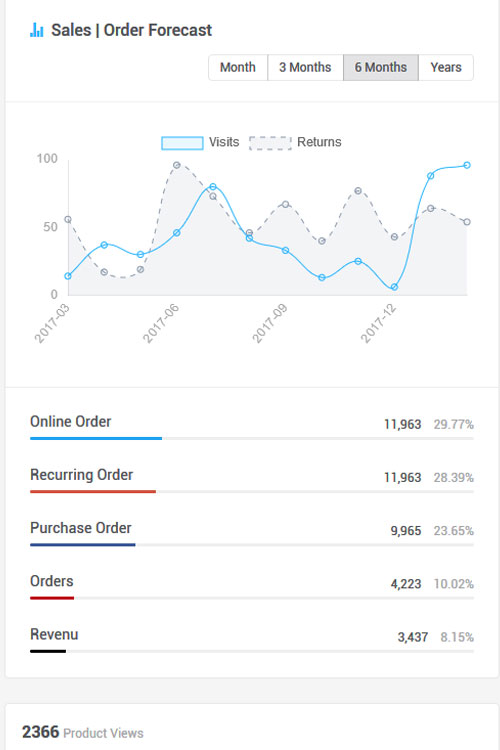Toggle the Visits legend swatch
The height and width of the screenshot is (750, 500).
[182, 143]
